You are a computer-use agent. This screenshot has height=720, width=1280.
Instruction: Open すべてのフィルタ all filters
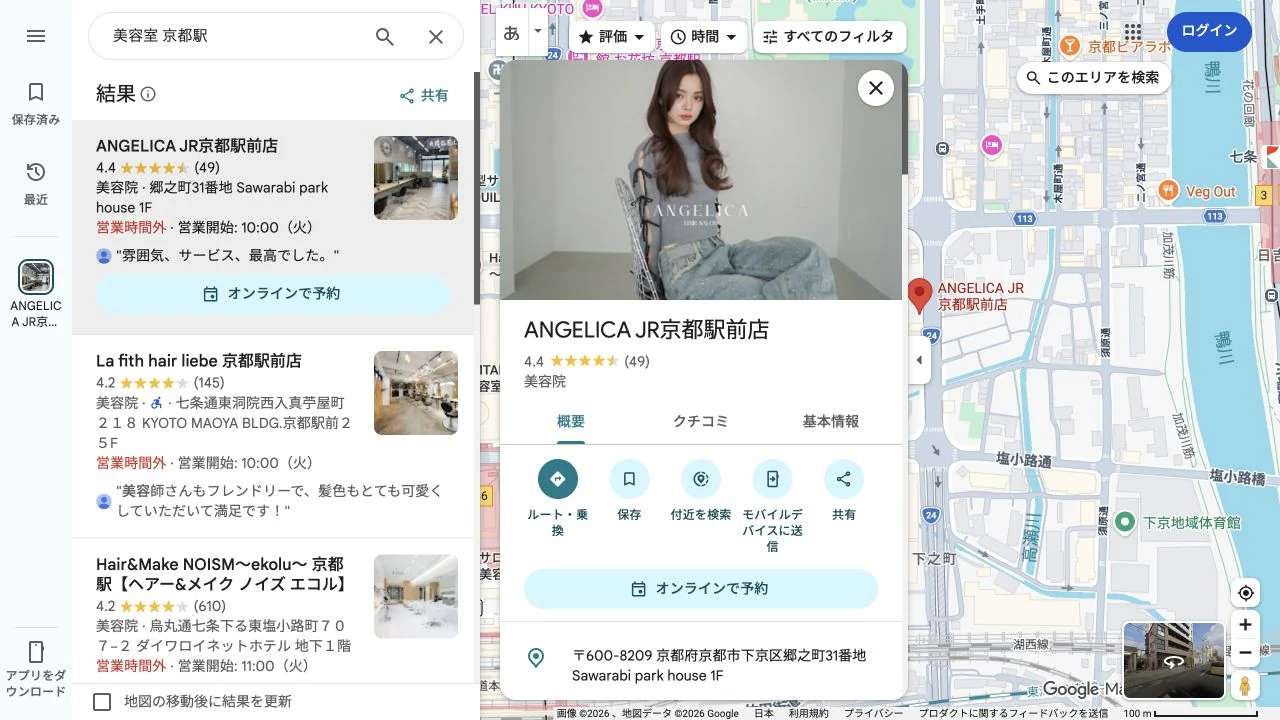click(x=829, y=37)
